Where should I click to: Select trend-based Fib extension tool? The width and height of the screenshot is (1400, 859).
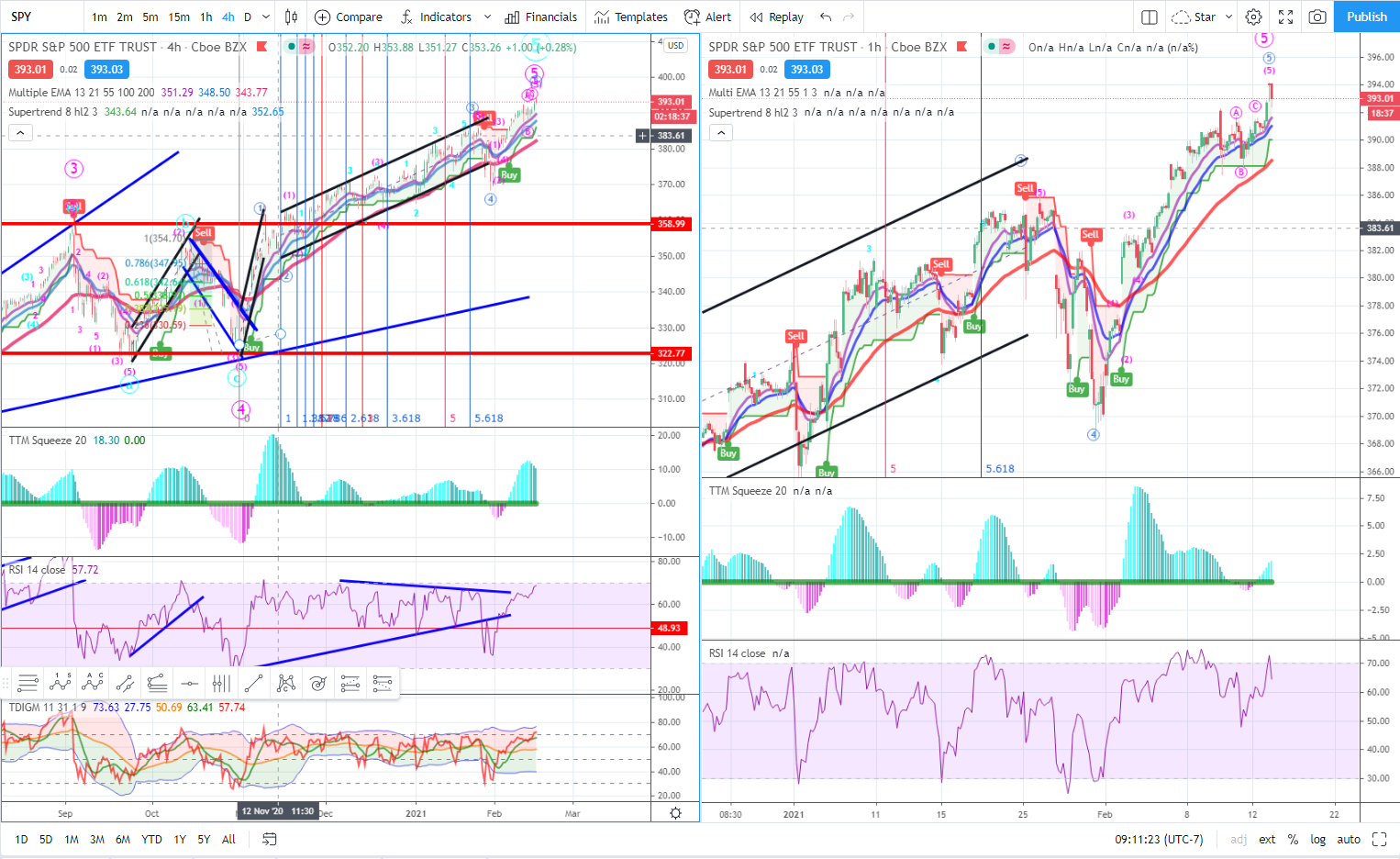[350, 683]
